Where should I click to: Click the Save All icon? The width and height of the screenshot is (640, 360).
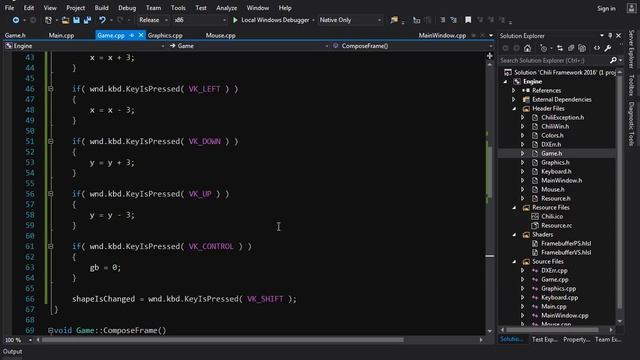87,20
